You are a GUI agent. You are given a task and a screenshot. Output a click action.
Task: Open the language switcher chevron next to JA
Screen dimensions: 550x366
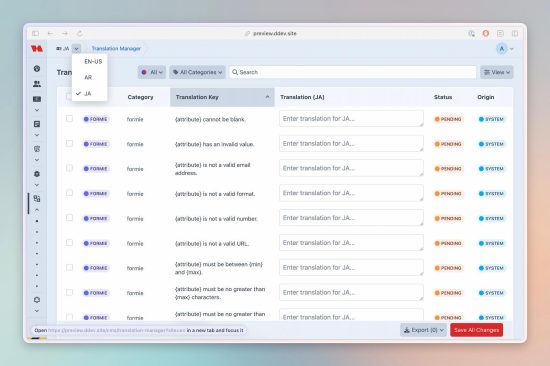pos(76,48)
